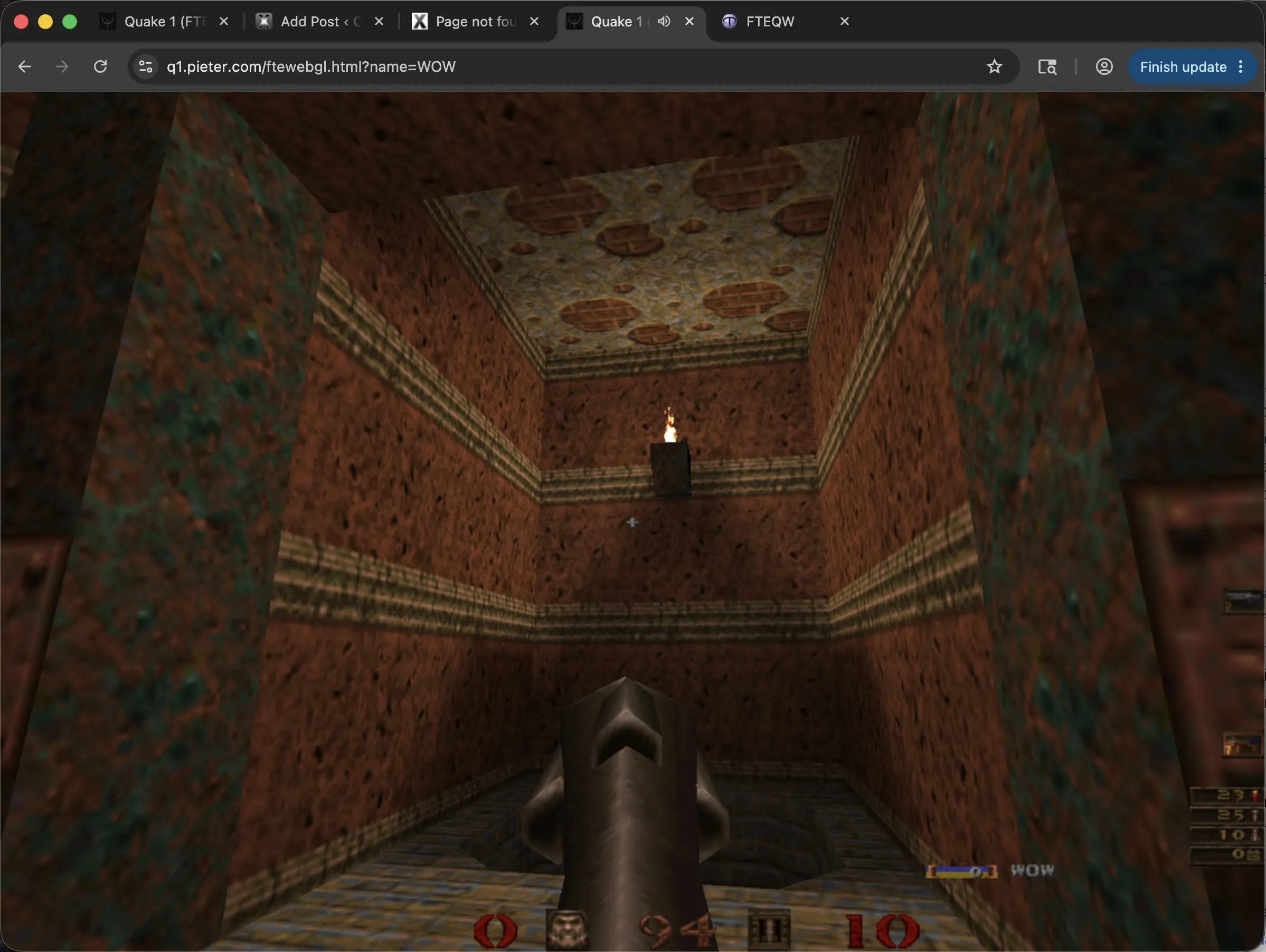Click the FTEQW tab favicon
The height and width of the screenshot is (952, 1266).
click(x=729, y=21)
